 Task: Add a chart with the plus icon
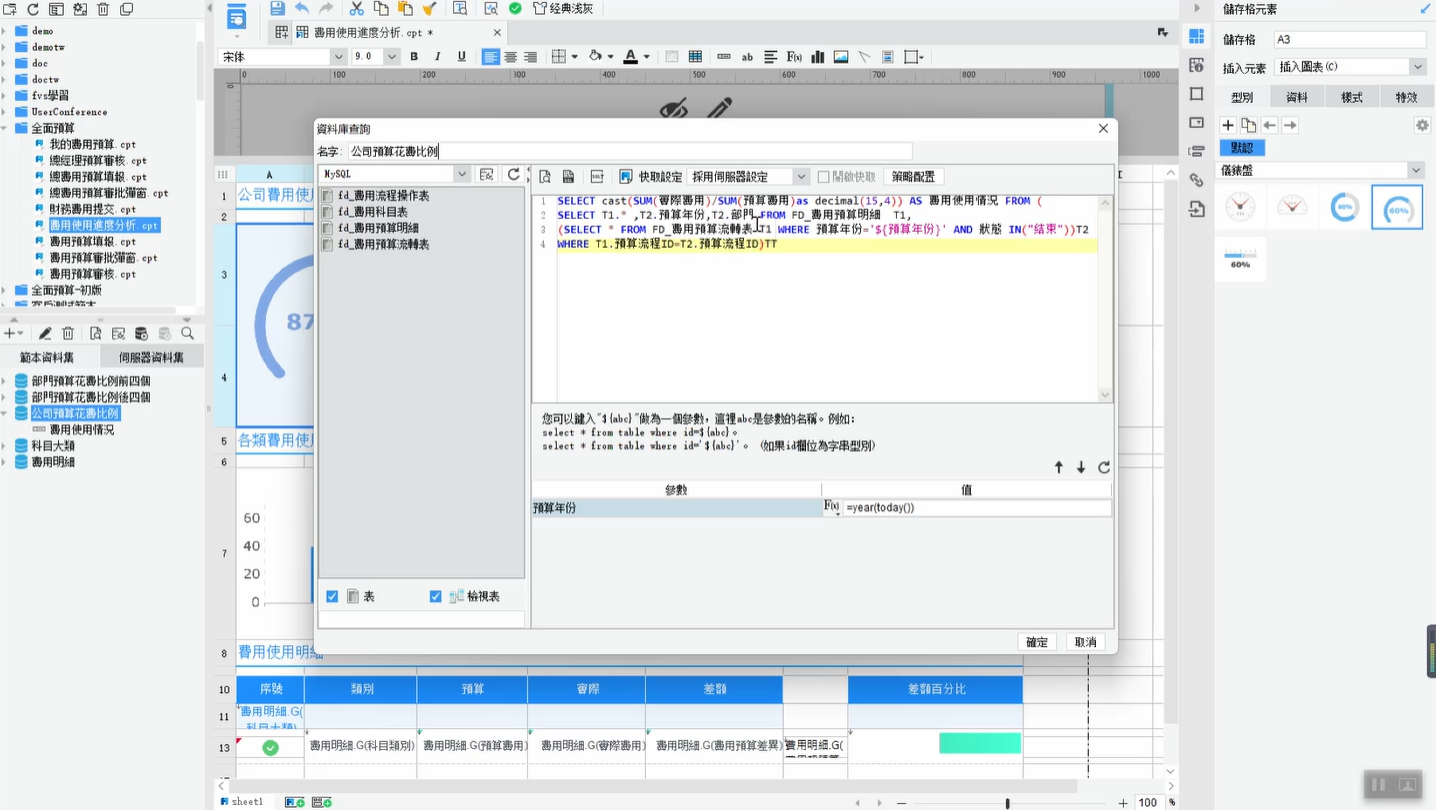click(x=1228, y=125)
